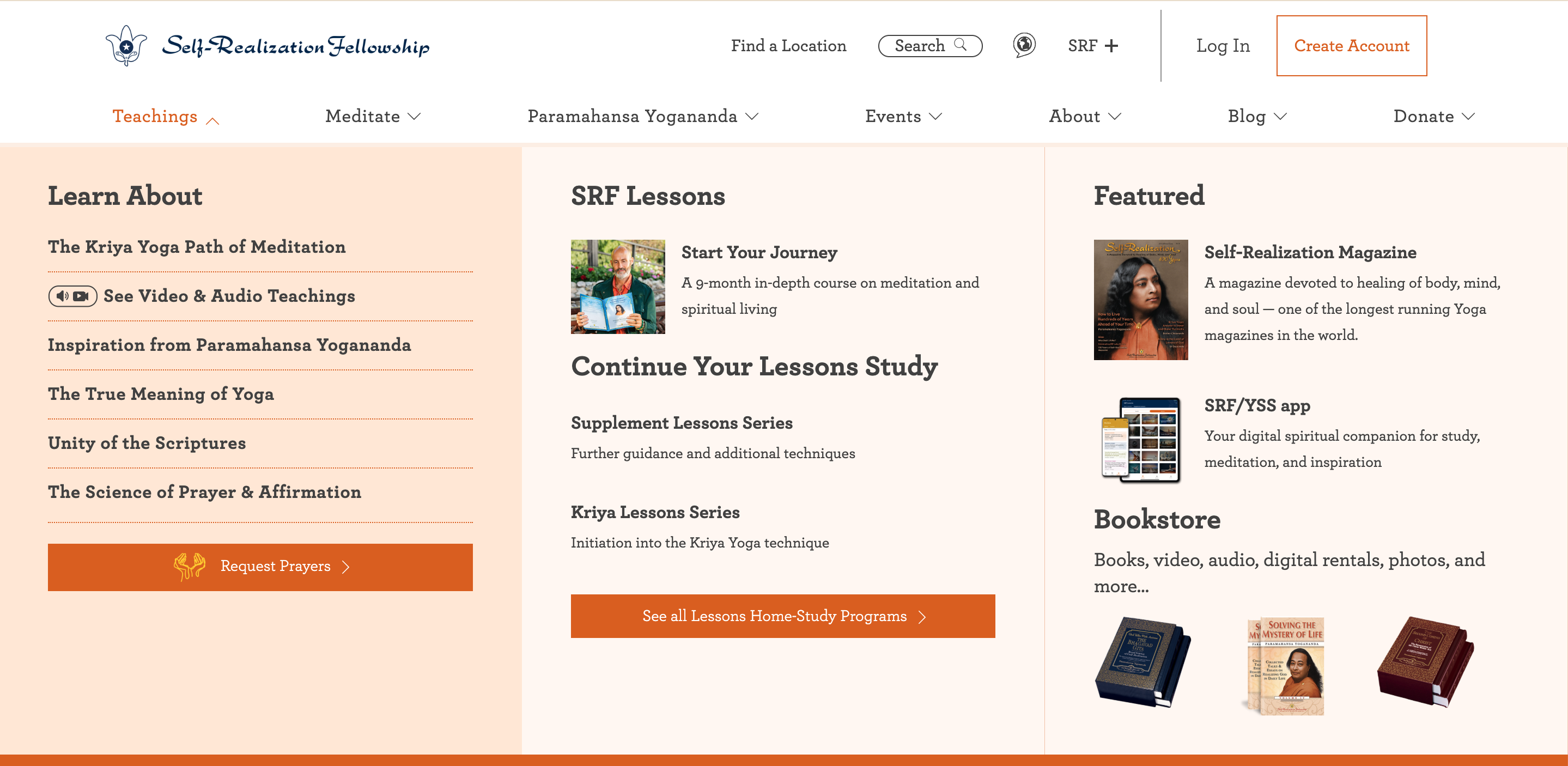Click the globe language selector icon
The image size is (1568, 766).
1024,45
